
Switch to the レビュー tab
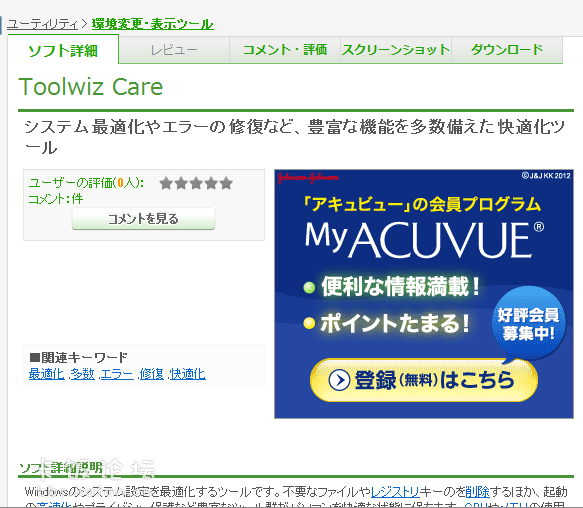[174, 50]
